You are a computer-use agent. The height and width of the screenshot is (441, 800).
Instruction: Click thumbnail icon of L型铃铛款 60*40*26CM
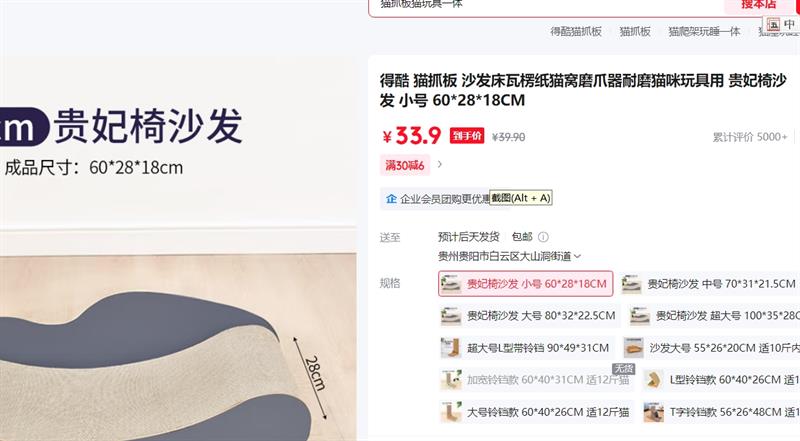653,380
